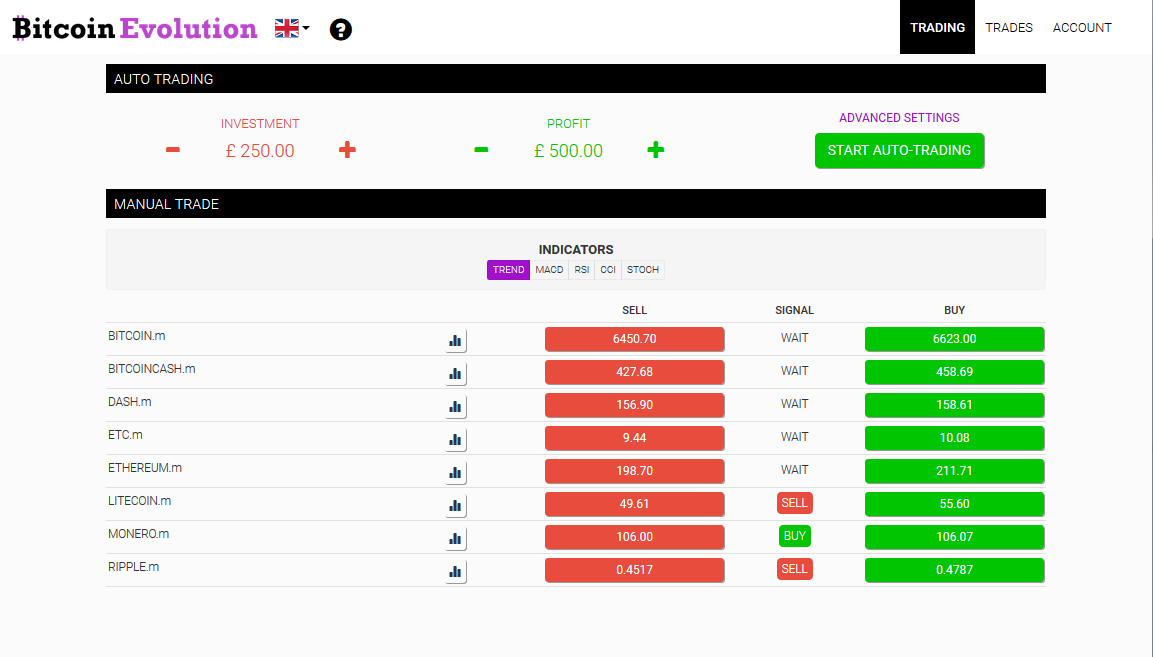Viewport: 1153px width, 657px height.
Task: Decrease investment with the red minus icon
Action: point(173,150)
